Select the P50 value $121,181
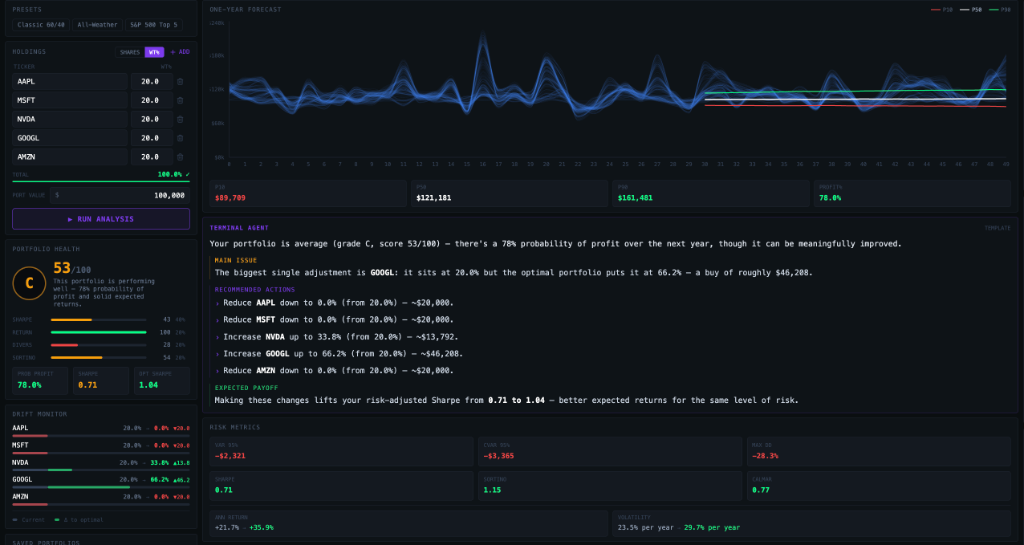This screenshot has width=1024, height=545. [434, 198]
